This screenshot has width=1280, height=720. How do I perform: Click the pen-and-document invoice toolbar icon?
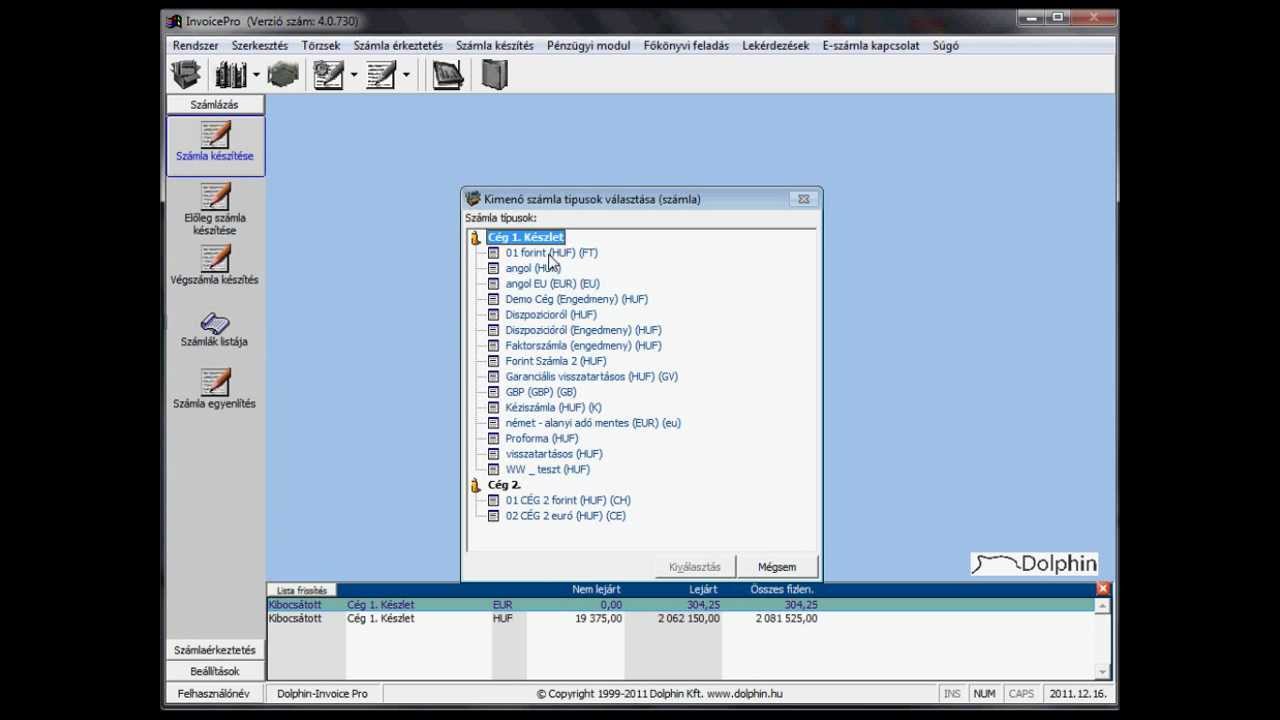(381, 75)
